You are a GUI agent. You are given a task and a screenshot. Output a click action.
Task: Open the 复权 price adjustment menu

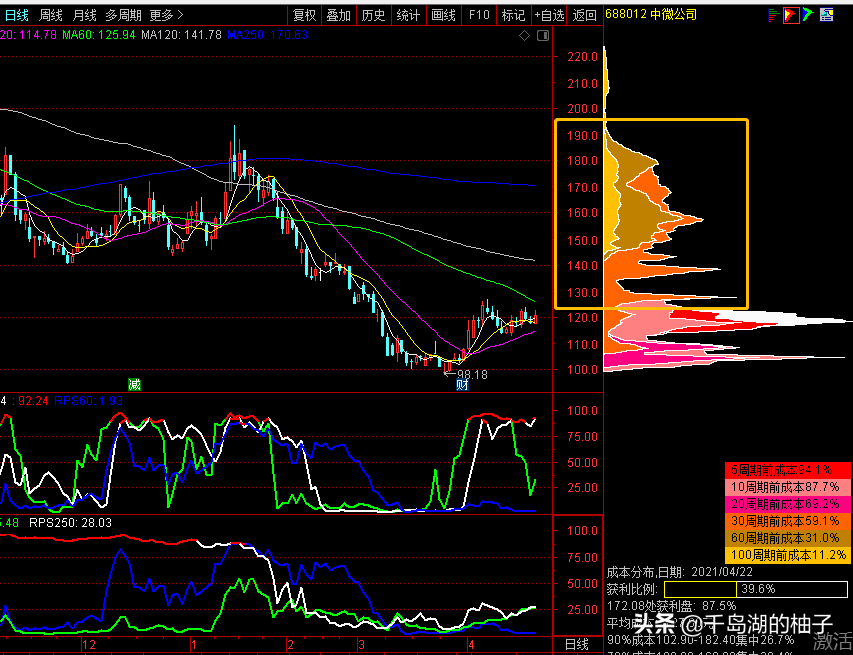(x=304, y=15)
